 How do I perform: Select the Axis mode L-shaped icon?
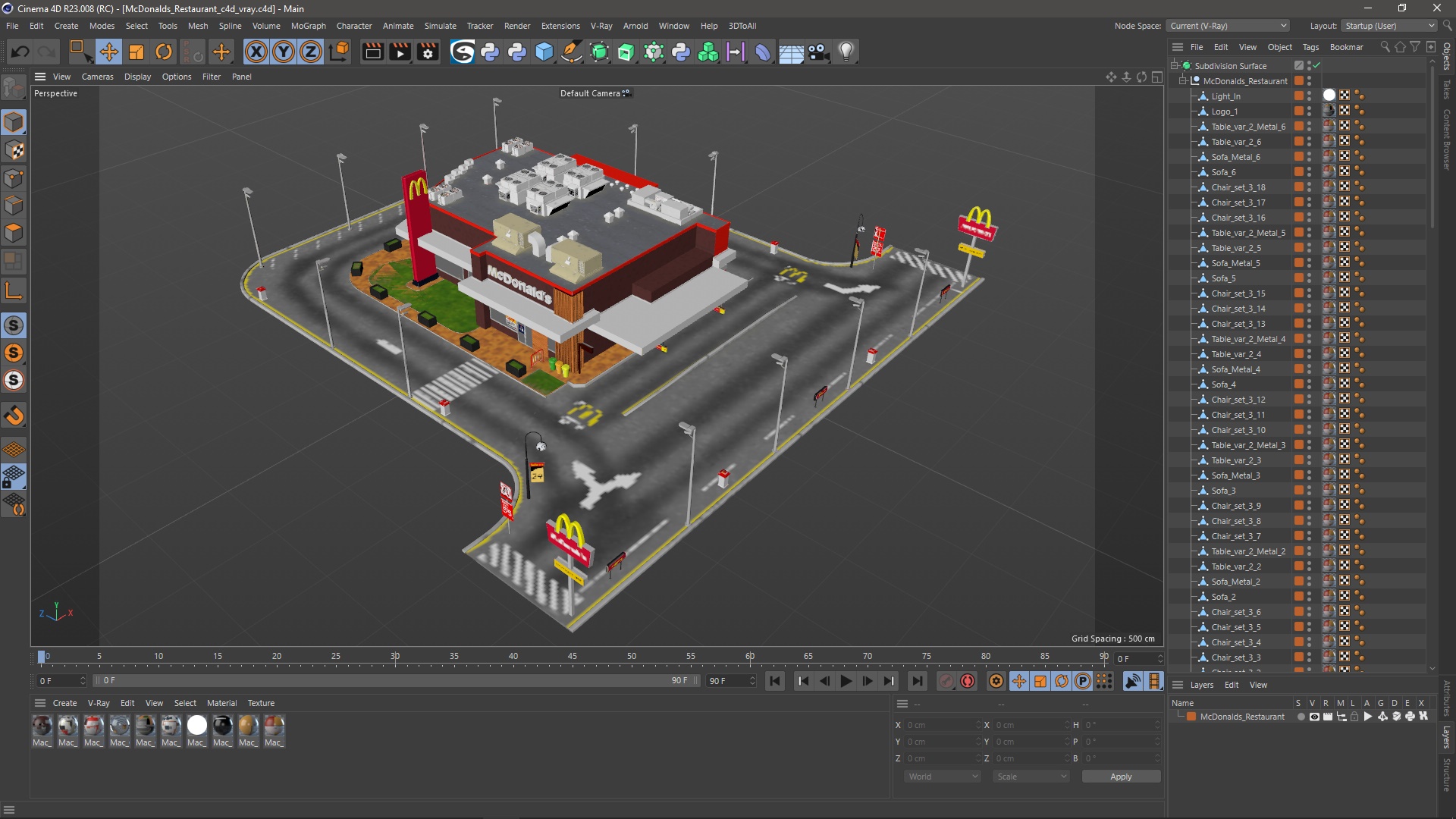point(14,291)
